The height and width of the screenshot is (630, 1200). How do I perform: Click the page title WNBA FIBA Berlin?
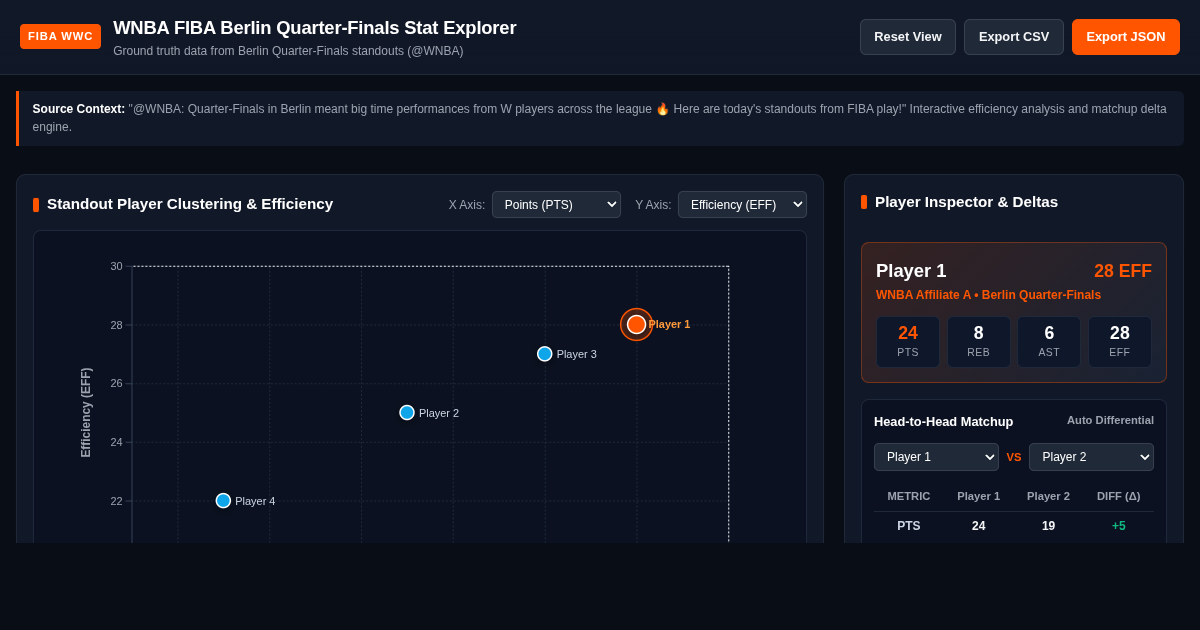315,28
